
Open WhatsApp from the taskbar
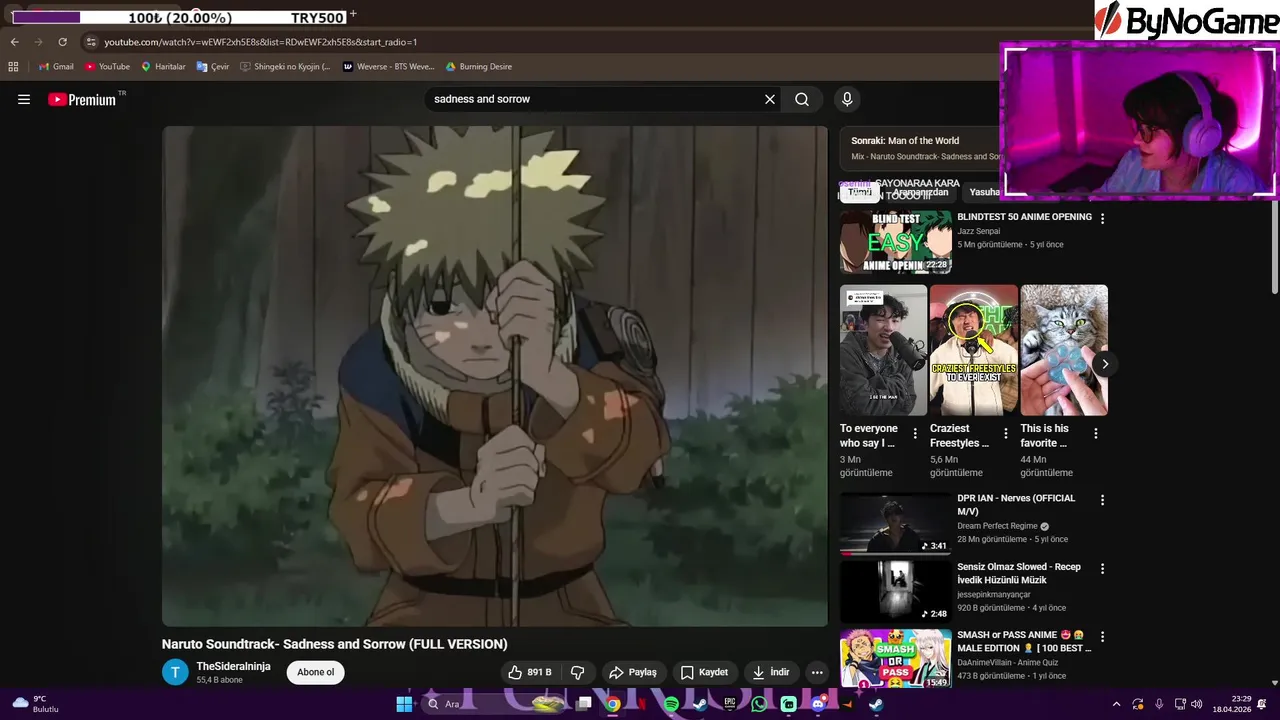(x=759, y=704)
